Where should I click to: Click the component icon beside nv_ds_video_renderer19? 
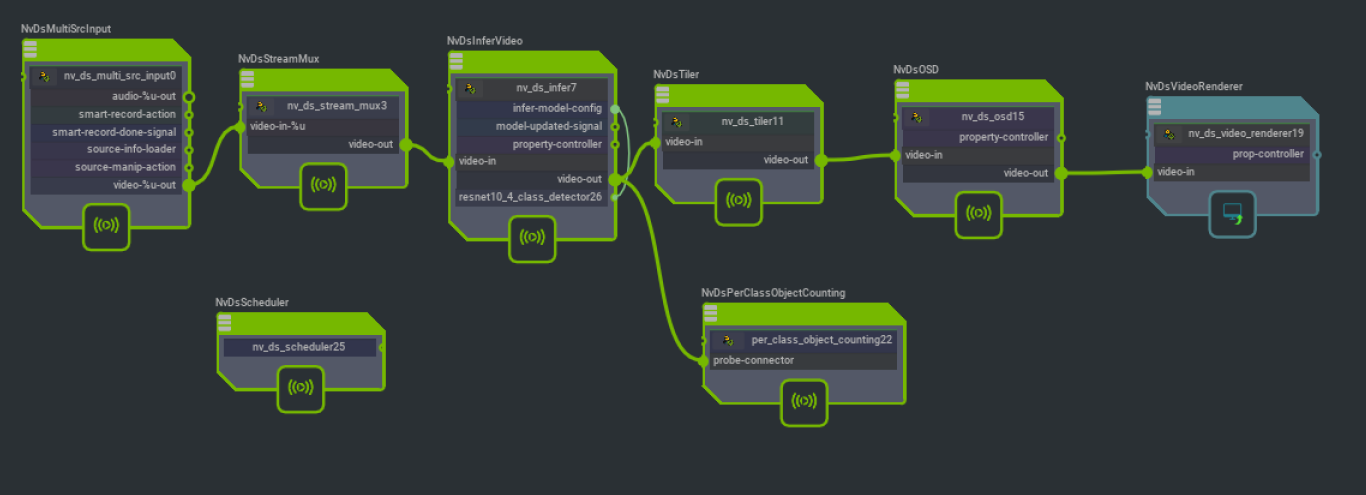point(1169,134)
